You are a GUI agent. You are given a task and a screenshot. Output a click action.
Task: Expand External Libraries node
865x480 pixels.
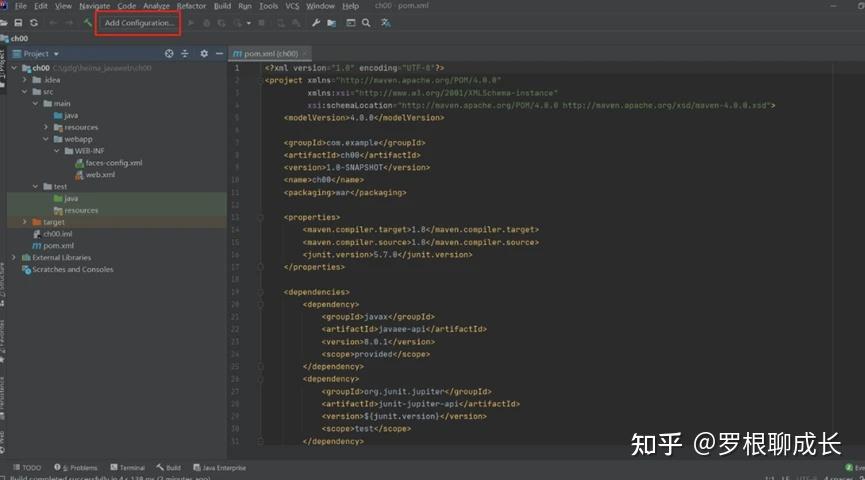tap(14, 257)
